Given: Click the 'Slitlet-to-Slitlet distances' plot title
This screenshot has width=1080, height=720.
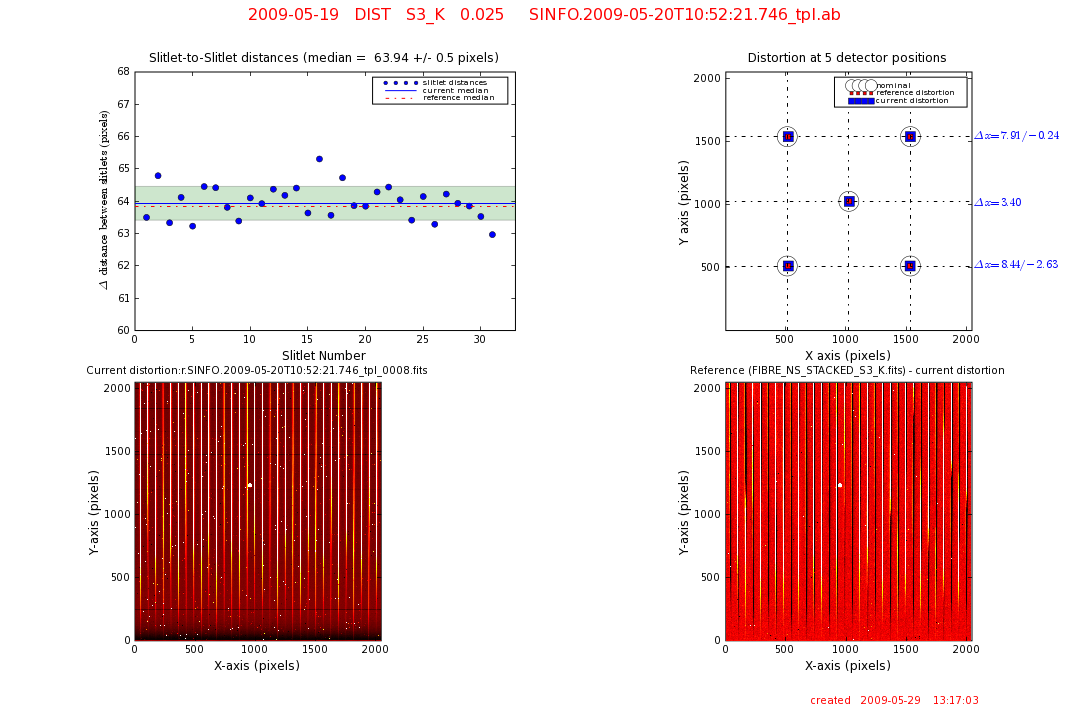Looking at the screenshot, I should click(324, 58).
